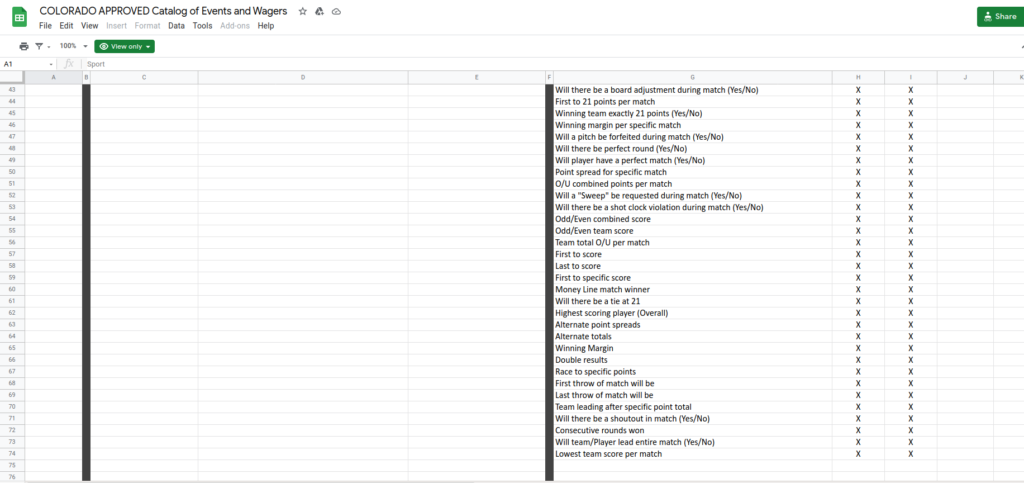The width and height of the screenshot is (1024, 483).
Task: Select column G header
Action: 692,77
